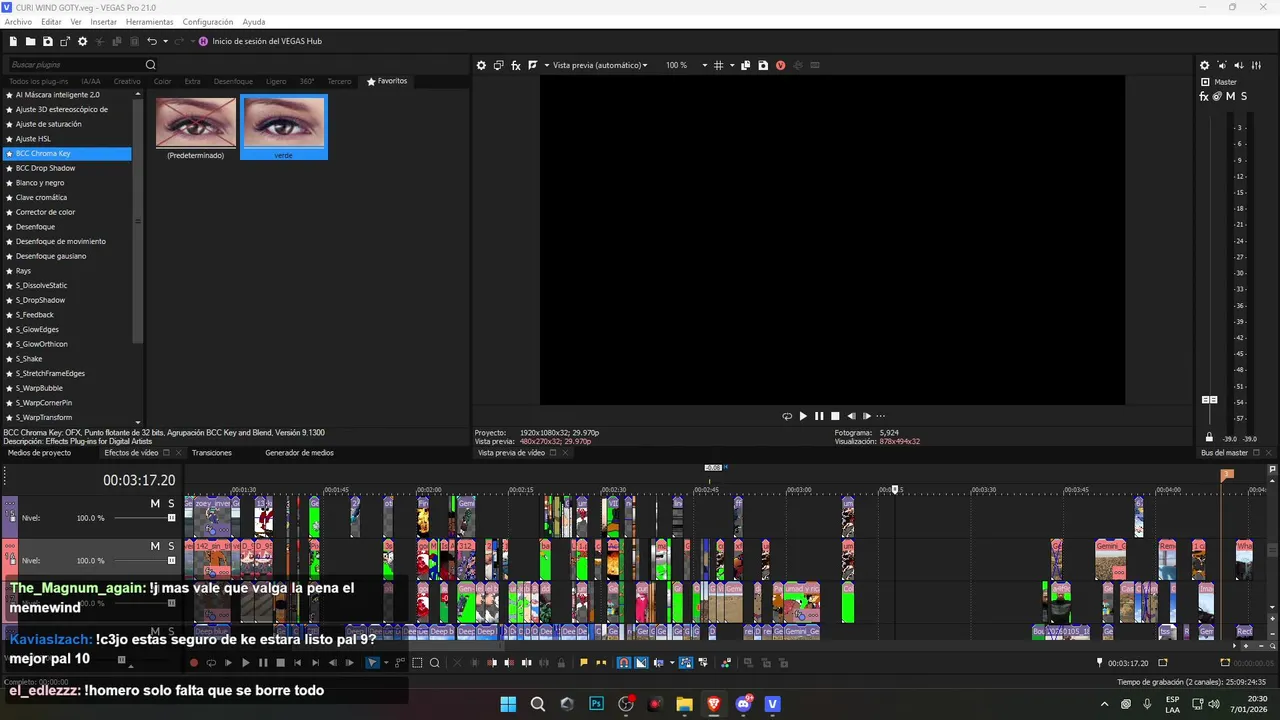
Task: Expand the overlays grid dropdown arrow
Action: (732, 65)
